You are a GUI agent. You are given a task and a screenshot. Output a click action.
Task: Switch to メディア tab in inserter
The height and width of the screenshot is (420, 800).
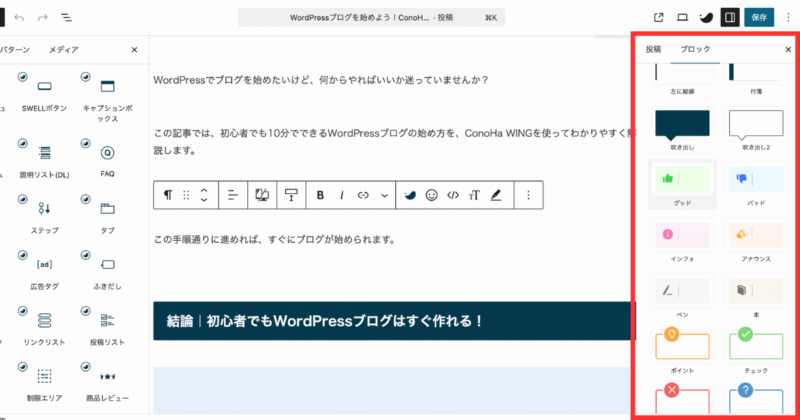(x=64, y=50)
